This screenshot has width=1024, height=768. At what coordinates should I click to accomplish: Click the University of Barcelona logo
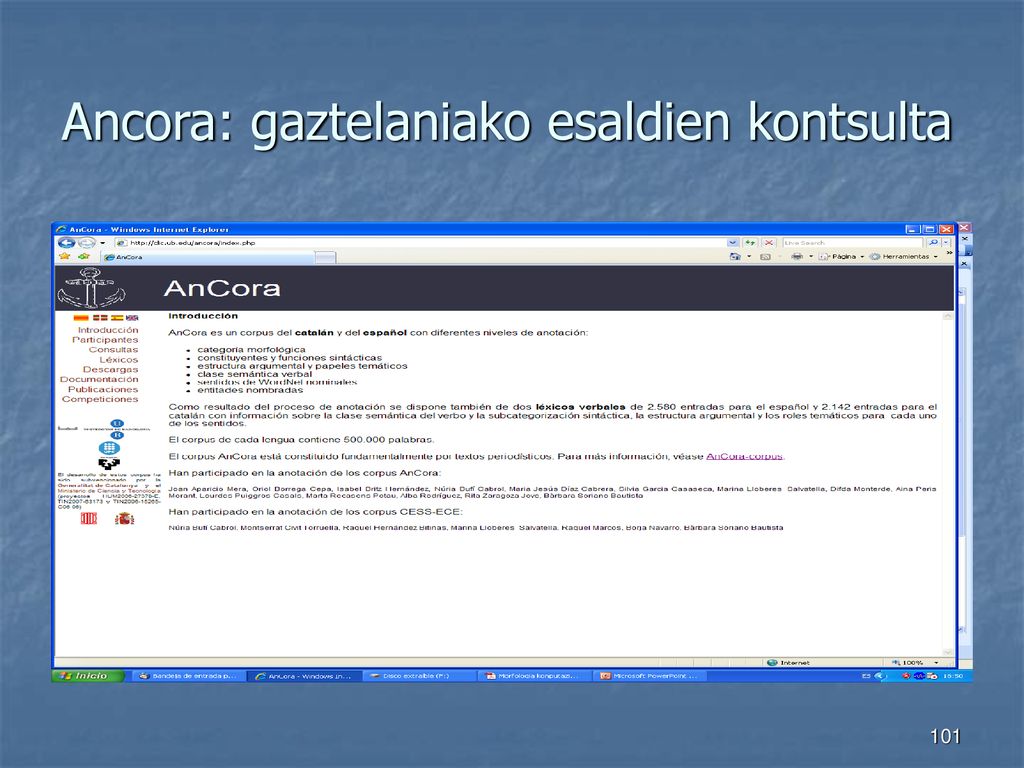116,429
